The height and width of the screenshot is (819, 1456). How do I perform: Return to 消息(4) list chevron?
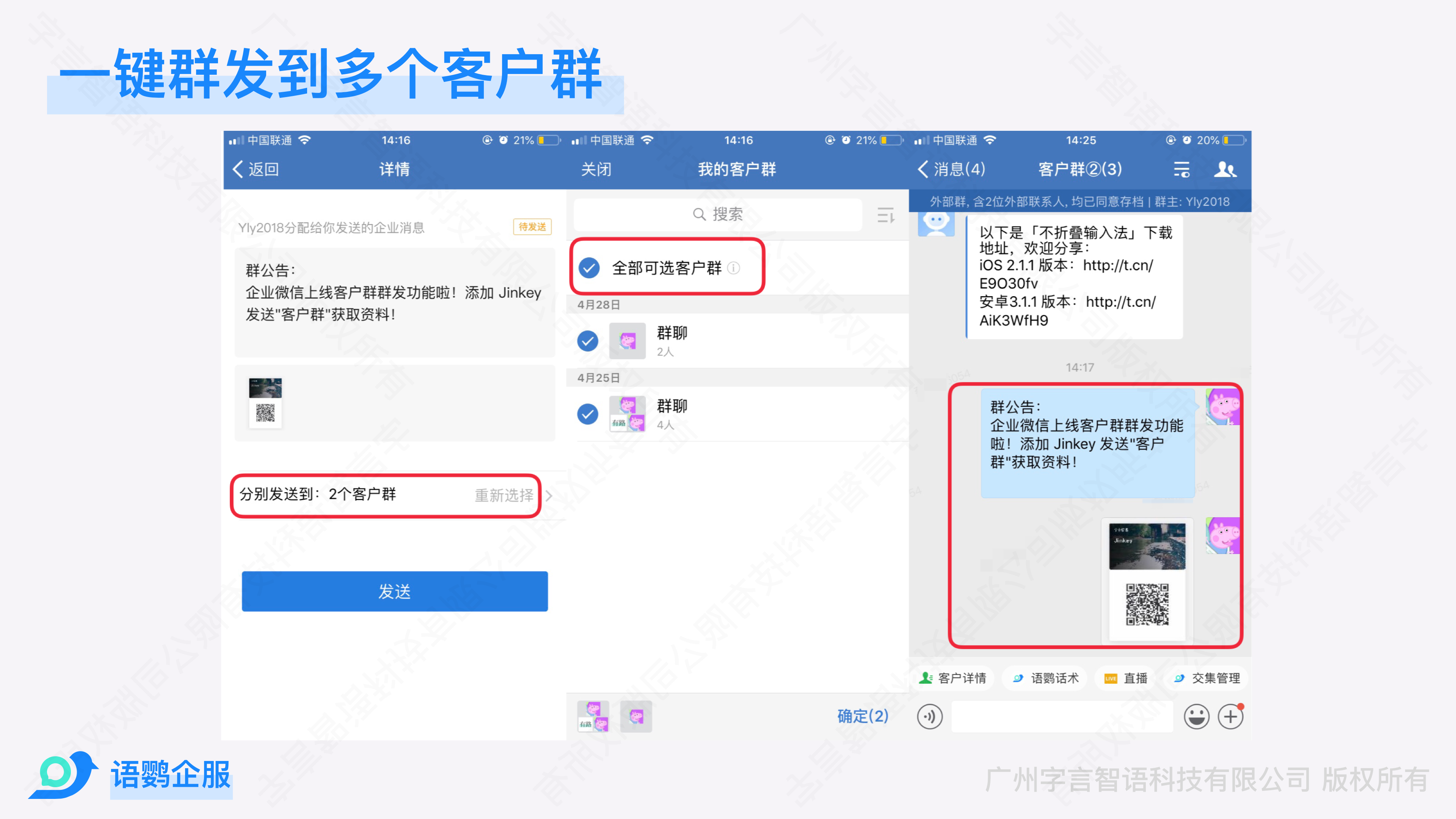923,169
